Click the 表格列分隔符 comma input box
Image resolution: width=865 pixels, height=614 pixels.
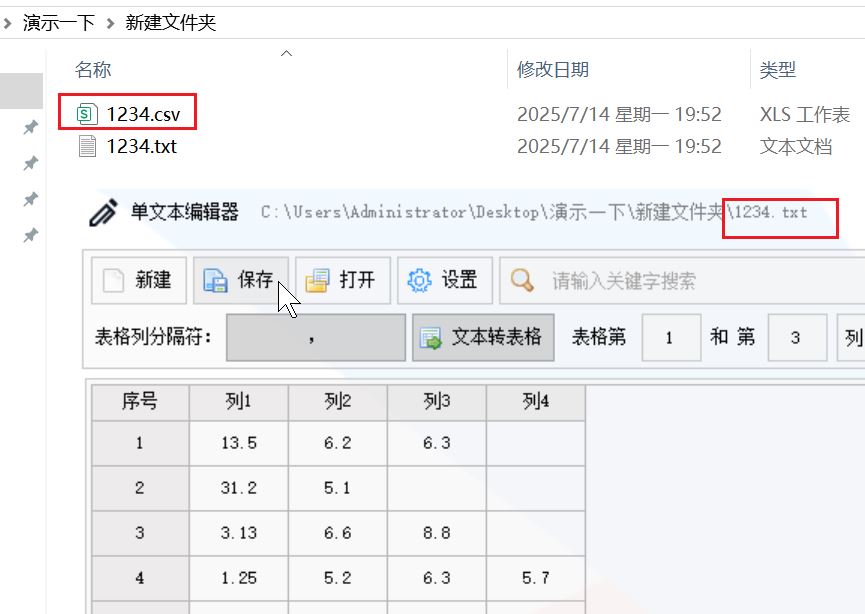coord(315,338)
